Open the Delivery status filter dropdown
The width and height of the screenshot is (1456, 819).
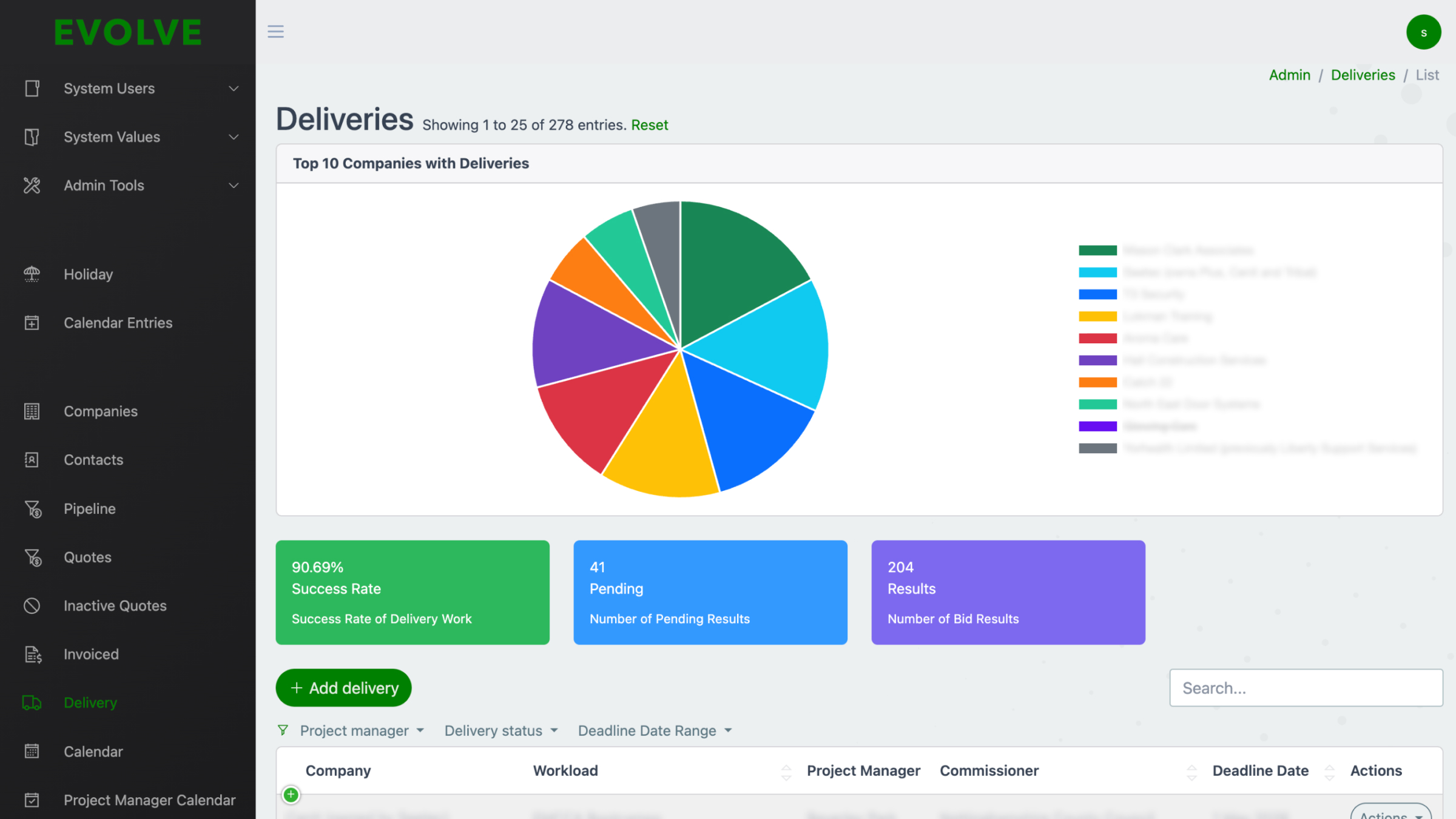point(501,731)
